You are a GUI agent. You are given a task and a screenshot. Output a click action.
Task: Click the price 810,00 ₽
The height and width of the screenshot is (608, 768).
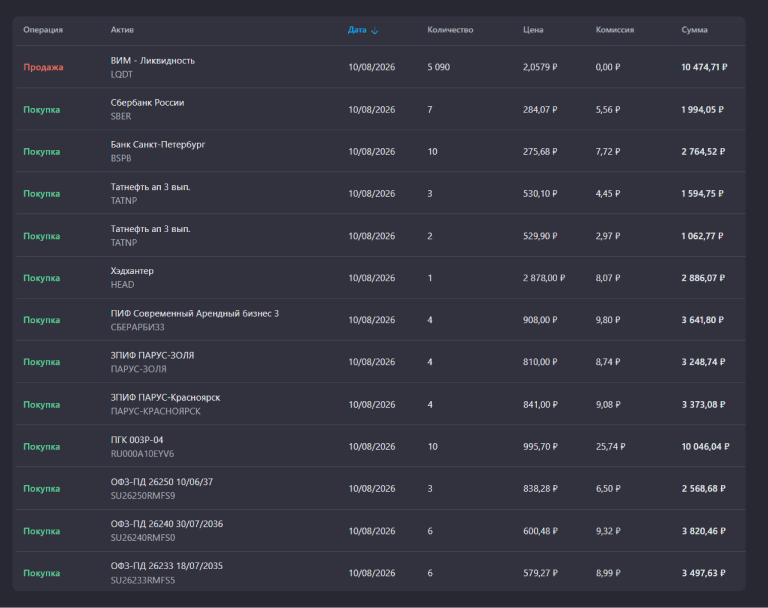point(540,362)
